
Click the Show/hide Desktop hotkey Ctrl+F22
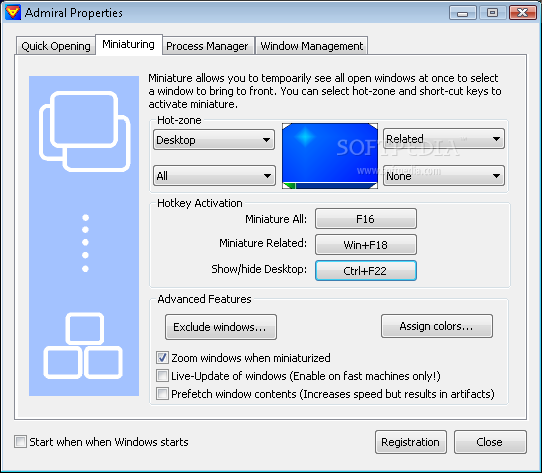pyautogui.click(x=366, y=270)
